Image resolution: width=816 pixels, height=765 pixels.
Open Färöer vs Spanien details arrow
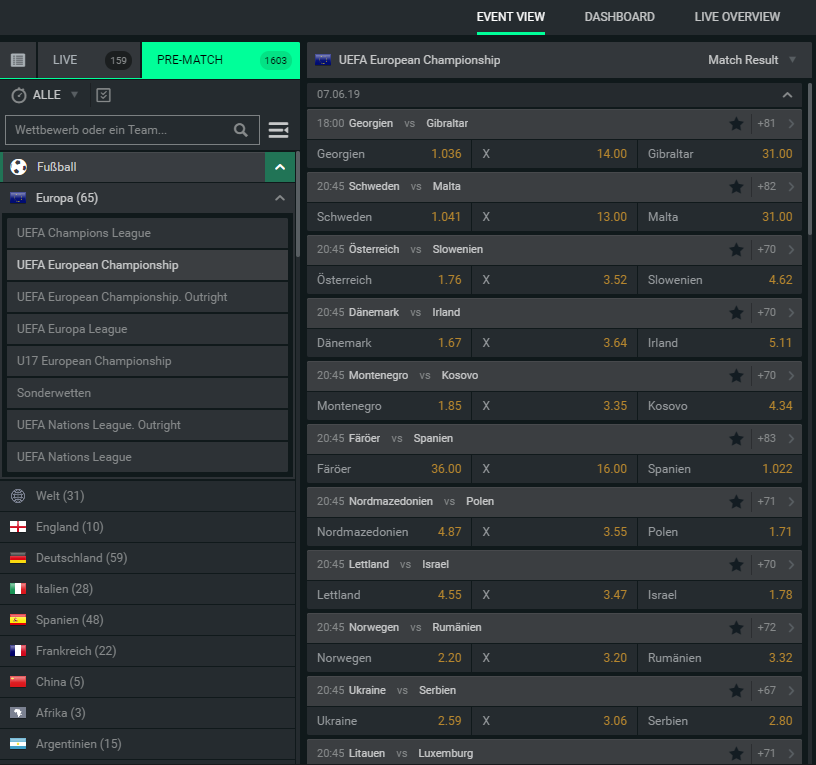coord(791,439)
